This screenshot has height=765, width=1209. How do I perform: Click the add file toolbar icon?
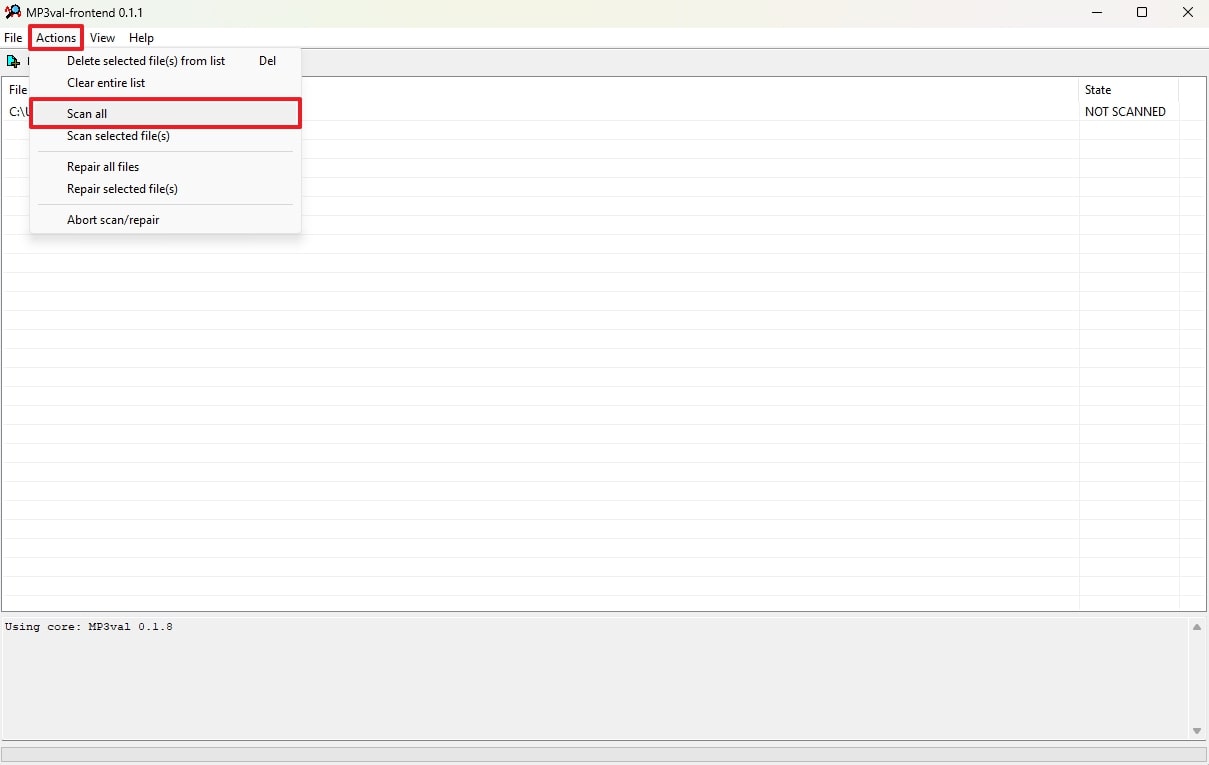[x=13, y=62]
